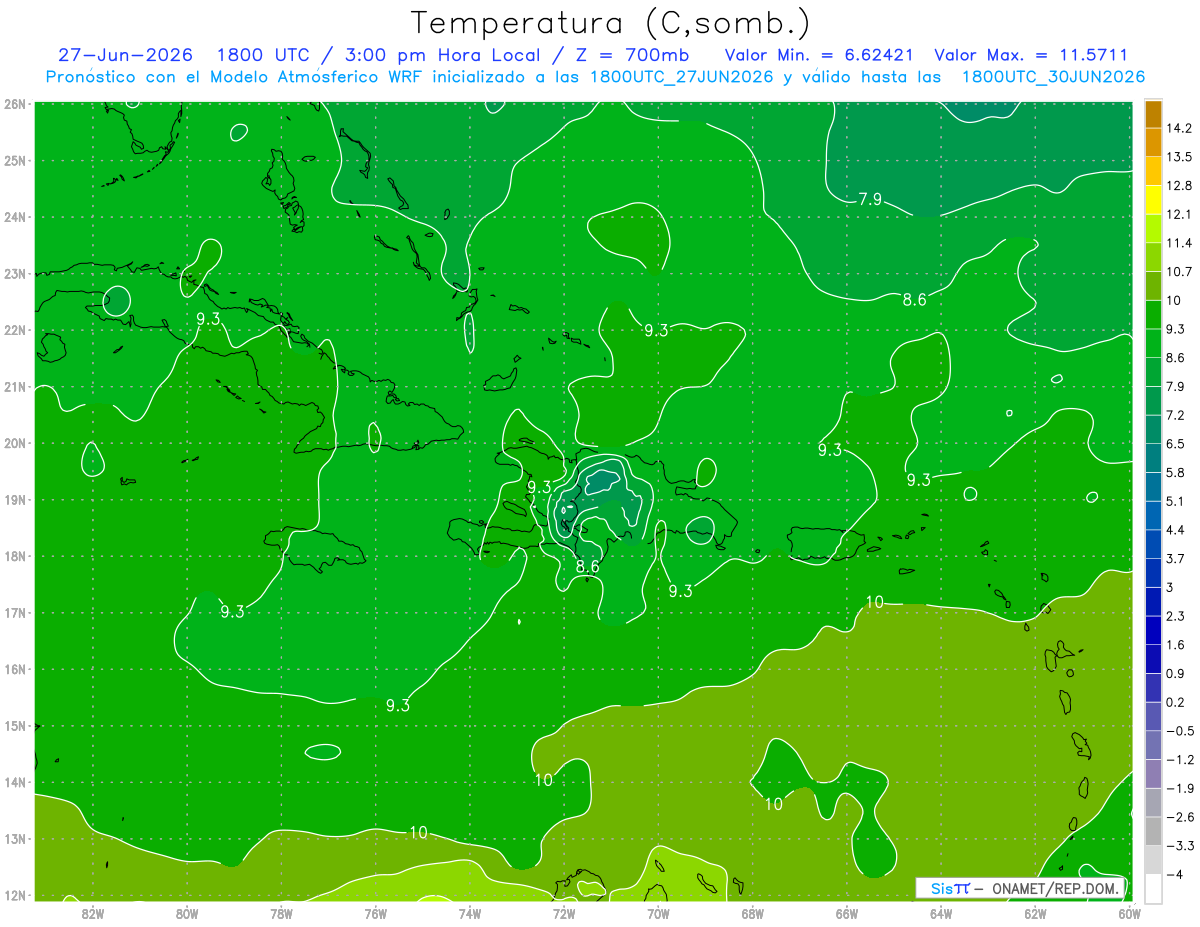Click latitude label '14N'

point(15,782)
